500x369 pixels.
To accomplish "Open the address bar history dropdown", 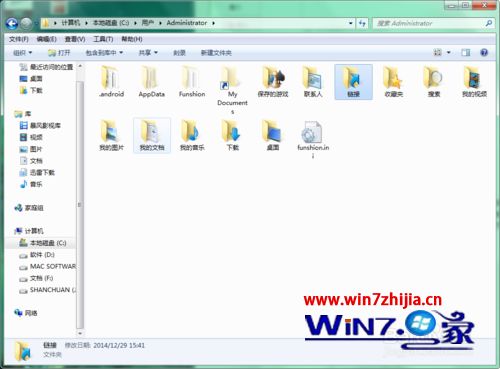I will click(x=351, y=23).
